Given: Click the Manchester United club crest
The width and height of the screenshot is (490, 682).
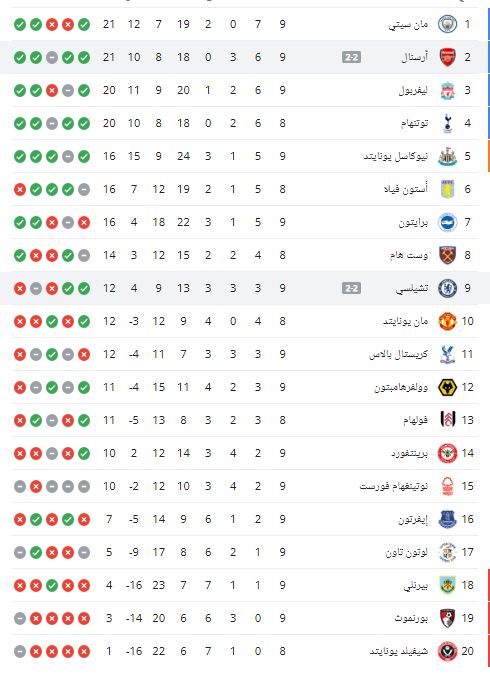Looking at the screenshot, I should click(x=447, y=321).
